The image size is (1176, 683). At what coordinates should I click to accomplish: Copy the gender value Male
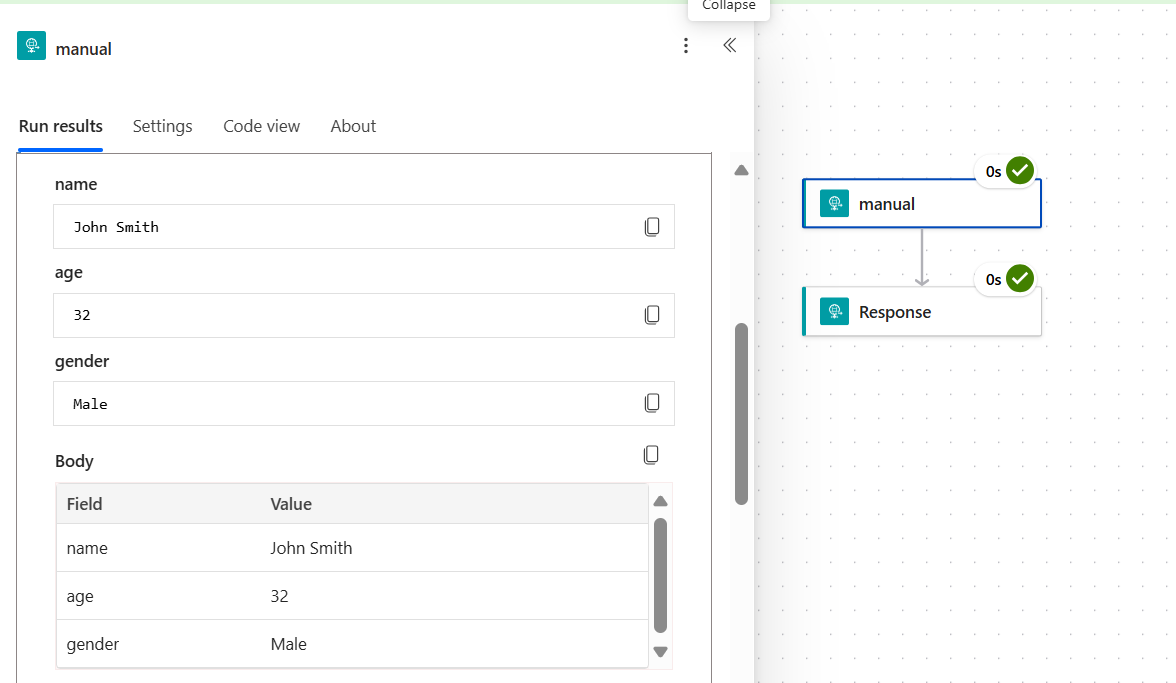652,403
